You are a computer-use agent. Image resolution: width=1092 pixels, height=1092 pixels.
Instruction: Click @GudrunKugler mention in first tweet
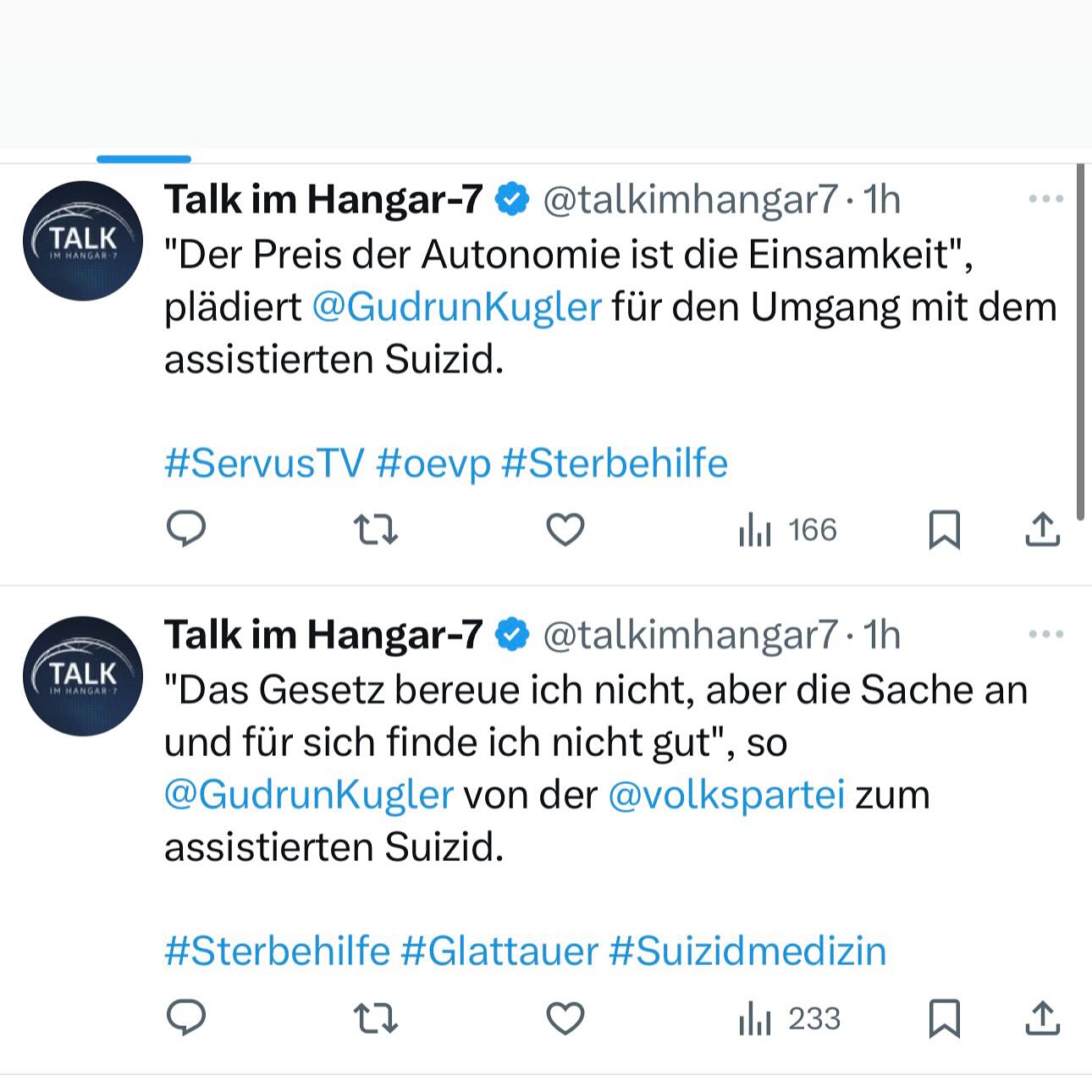click(x=457, y=307)
